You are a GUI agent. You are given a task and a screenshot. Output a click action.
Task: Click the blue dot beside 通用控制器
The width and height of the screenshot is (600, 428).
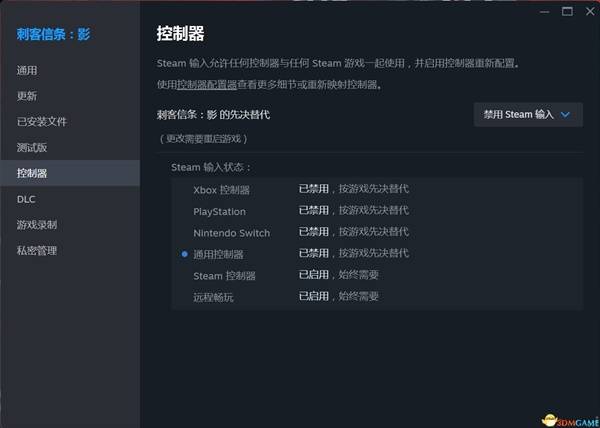[184, 254]
